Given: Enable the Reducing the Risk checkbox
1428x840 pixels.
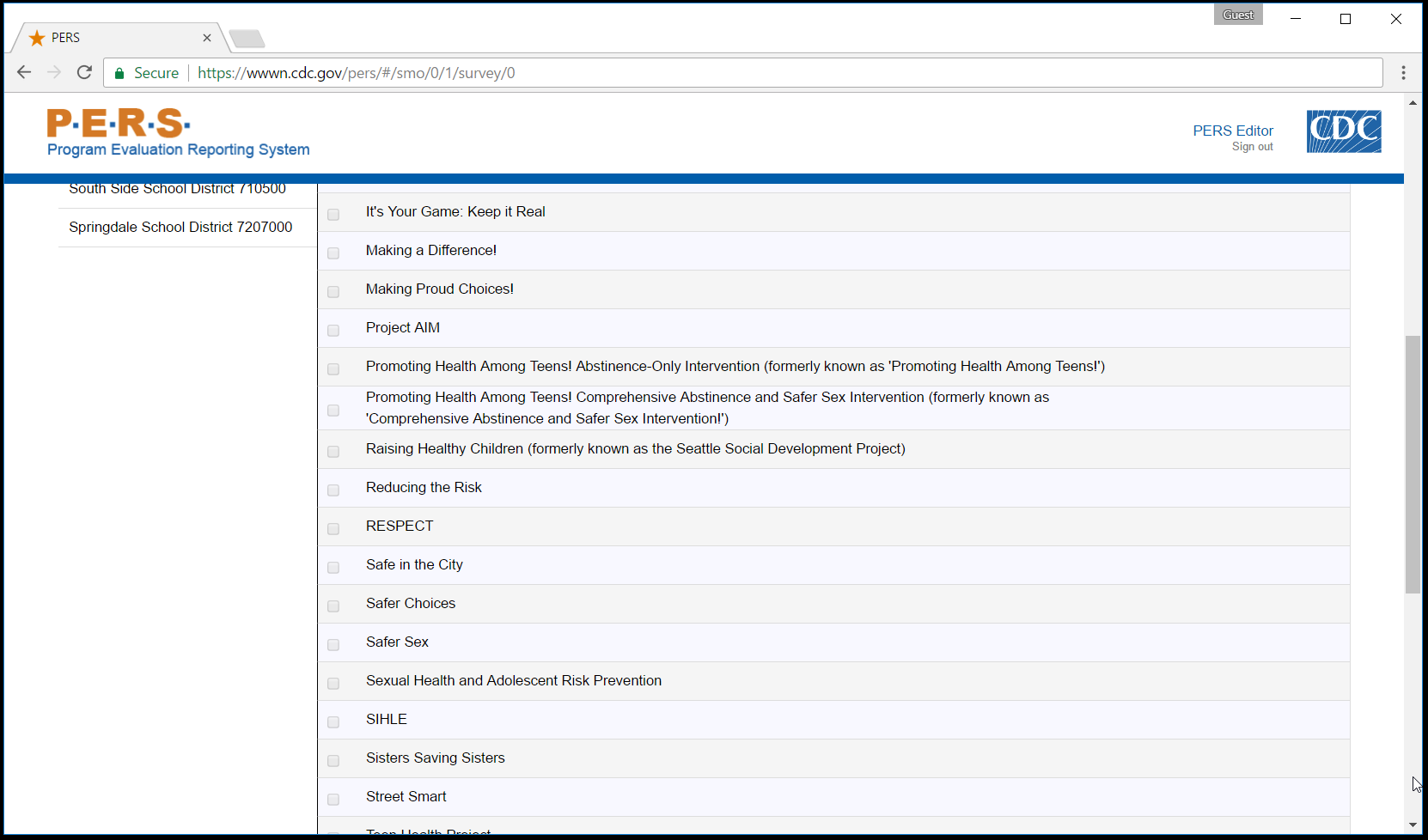Looking at the screenshot, I should coord(333,490).
